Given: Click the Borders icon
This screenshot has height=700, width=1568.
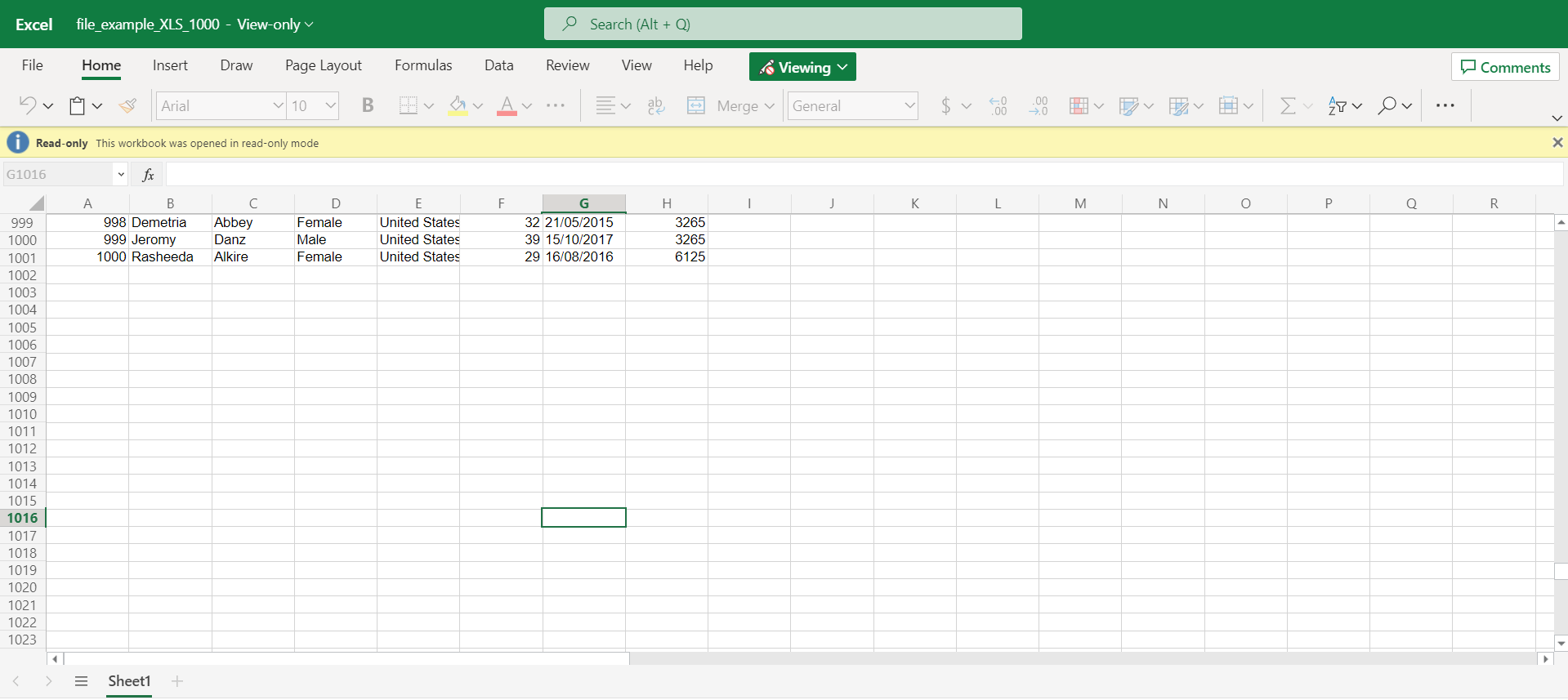Looking at the screenshot, I should pos(408,105).
